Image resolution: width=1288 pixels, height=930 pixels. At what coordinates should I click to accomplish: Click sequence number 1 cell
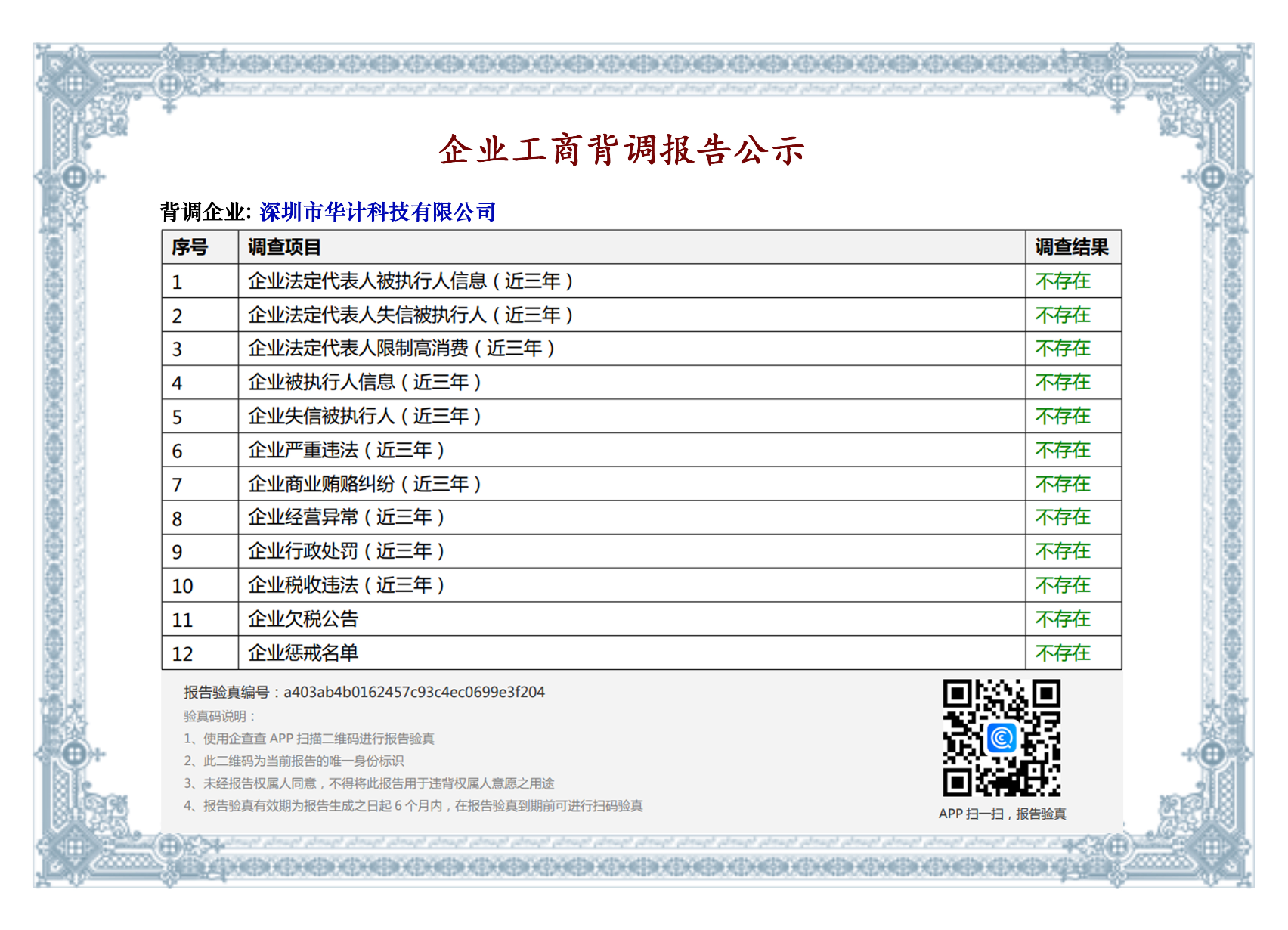coord(200,281)
